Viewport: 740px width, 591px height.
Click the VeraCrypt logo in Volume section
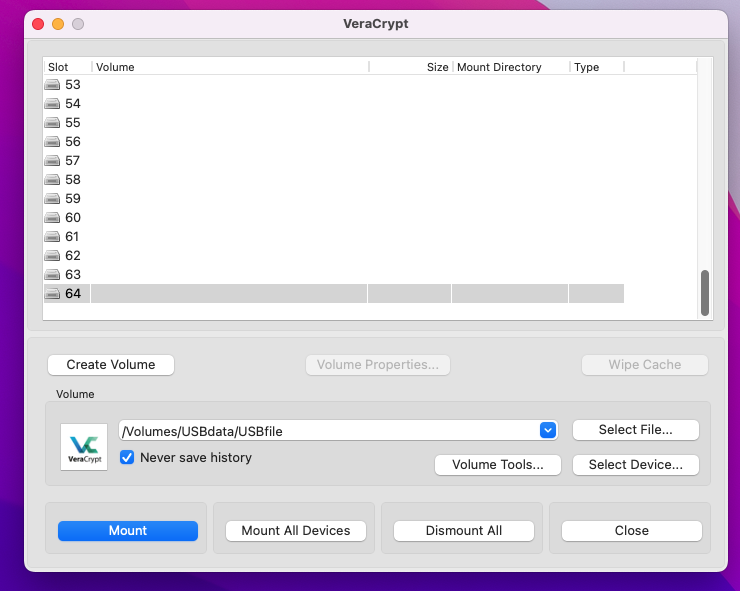84,446
